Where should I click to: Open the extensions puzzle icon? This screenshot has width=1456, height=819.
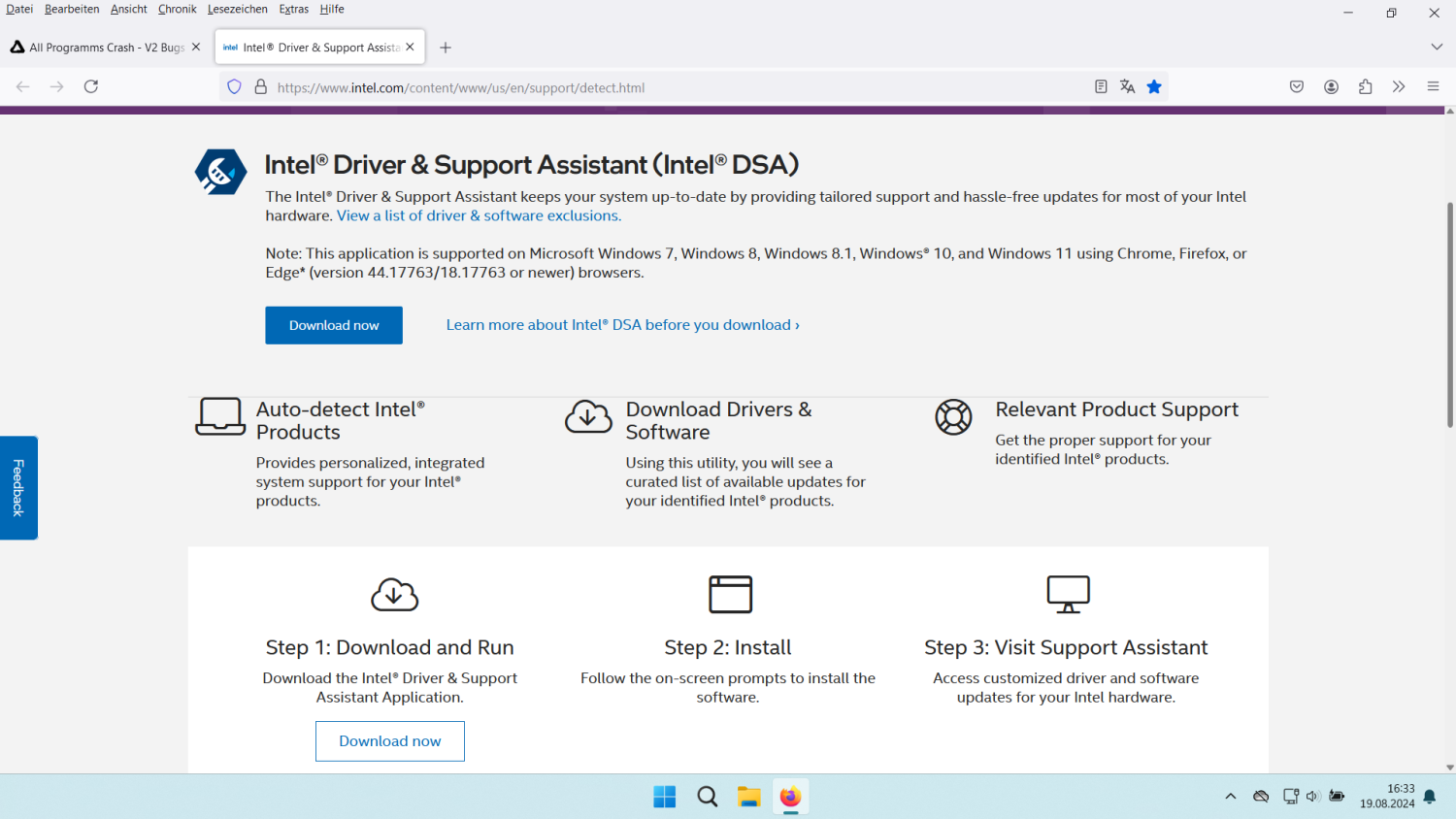click(x=1366, y=86)
